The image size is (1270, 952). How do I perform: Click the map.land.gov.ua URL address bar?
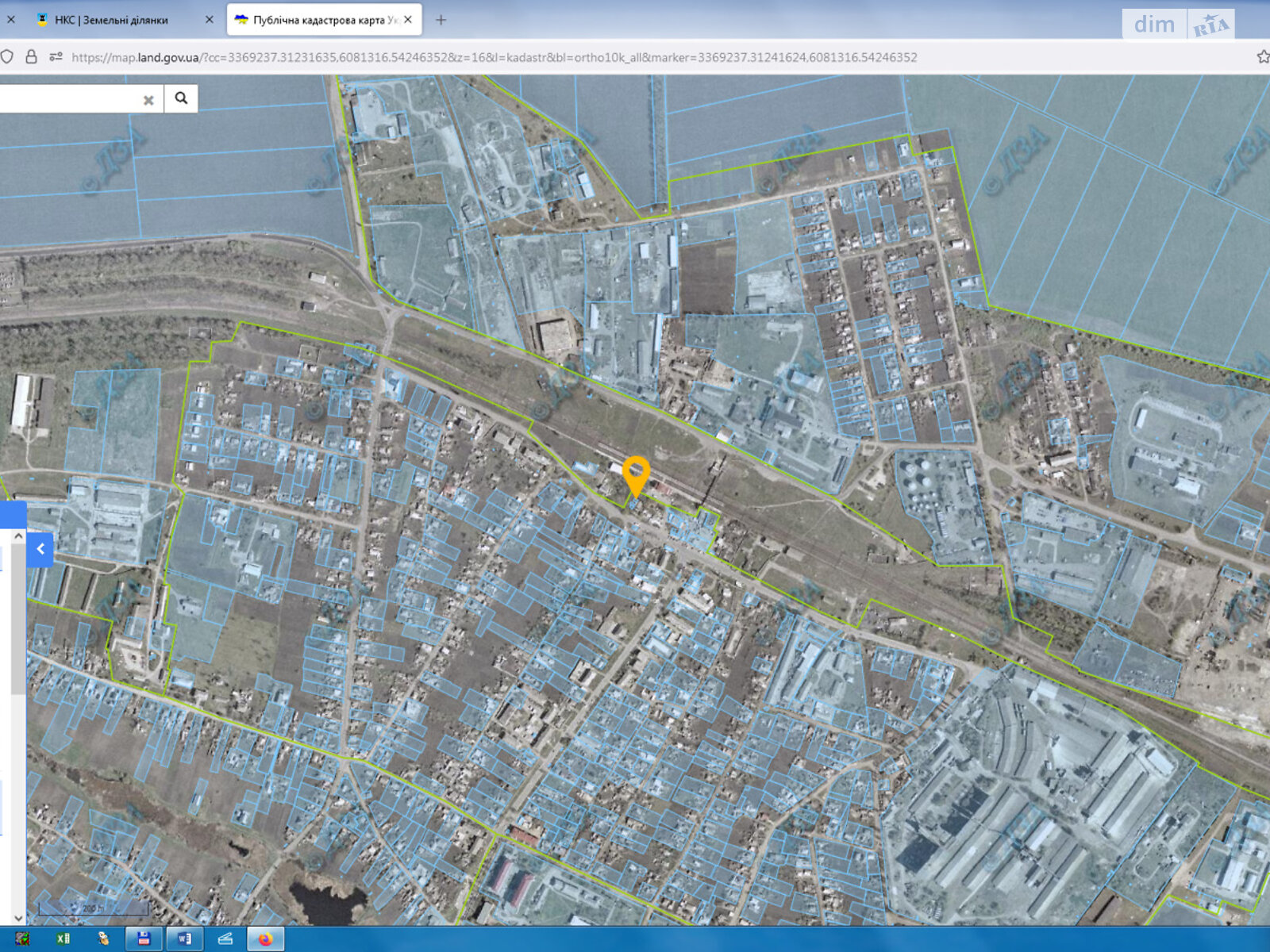point(492,57)
